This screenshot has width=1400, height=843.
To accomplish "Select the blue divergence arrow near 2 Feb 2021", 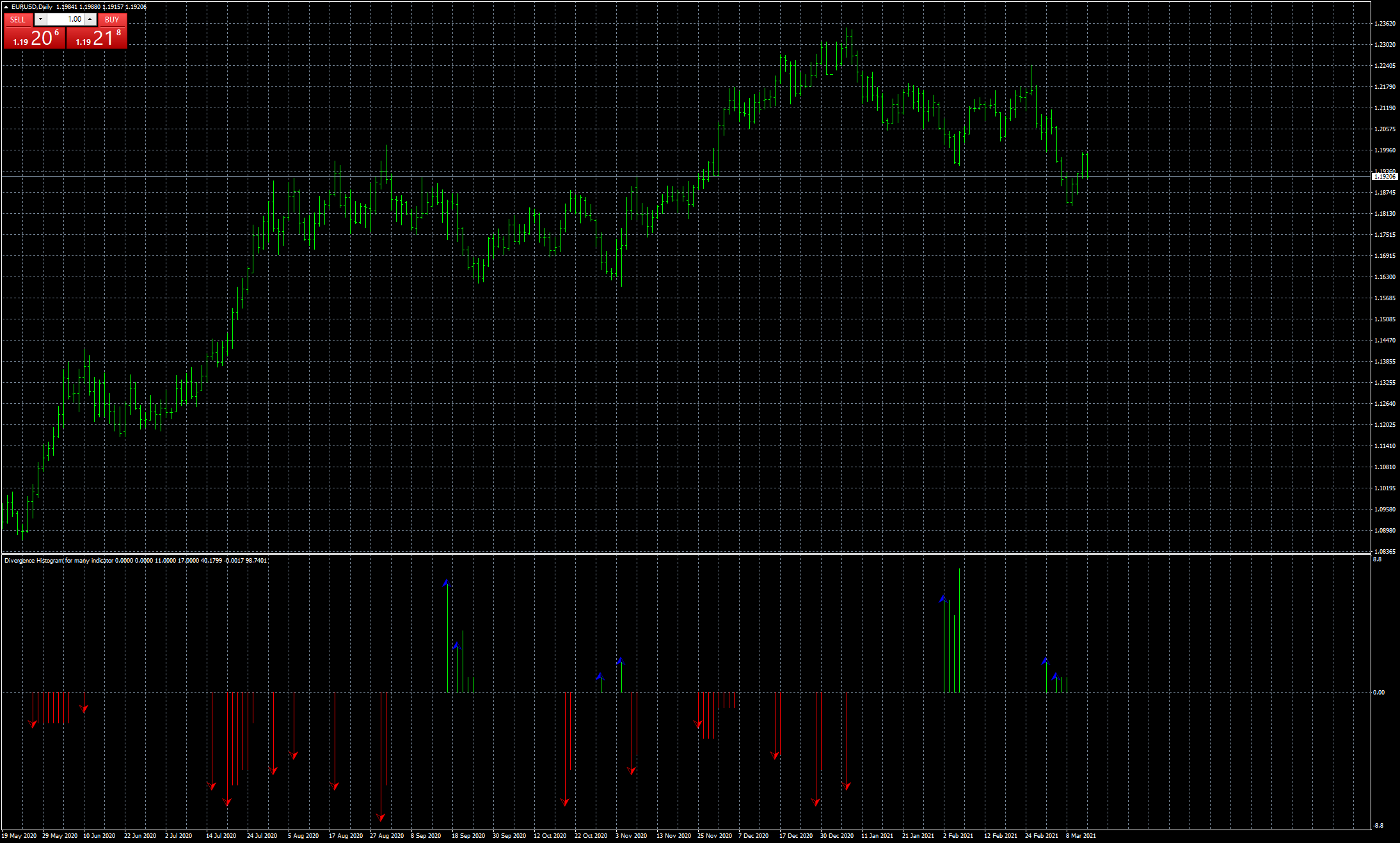I will pos(943,599).
